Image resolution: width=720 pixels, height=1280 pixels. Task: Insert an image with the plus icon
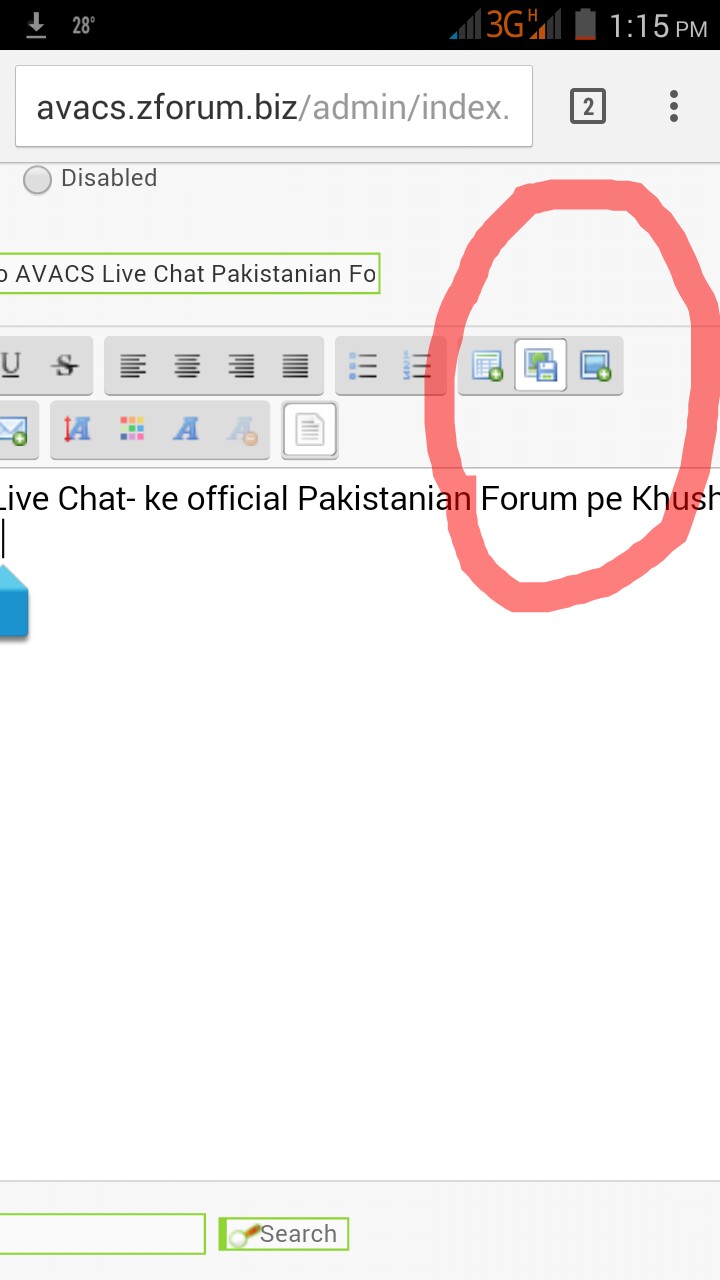pos(595,366)
